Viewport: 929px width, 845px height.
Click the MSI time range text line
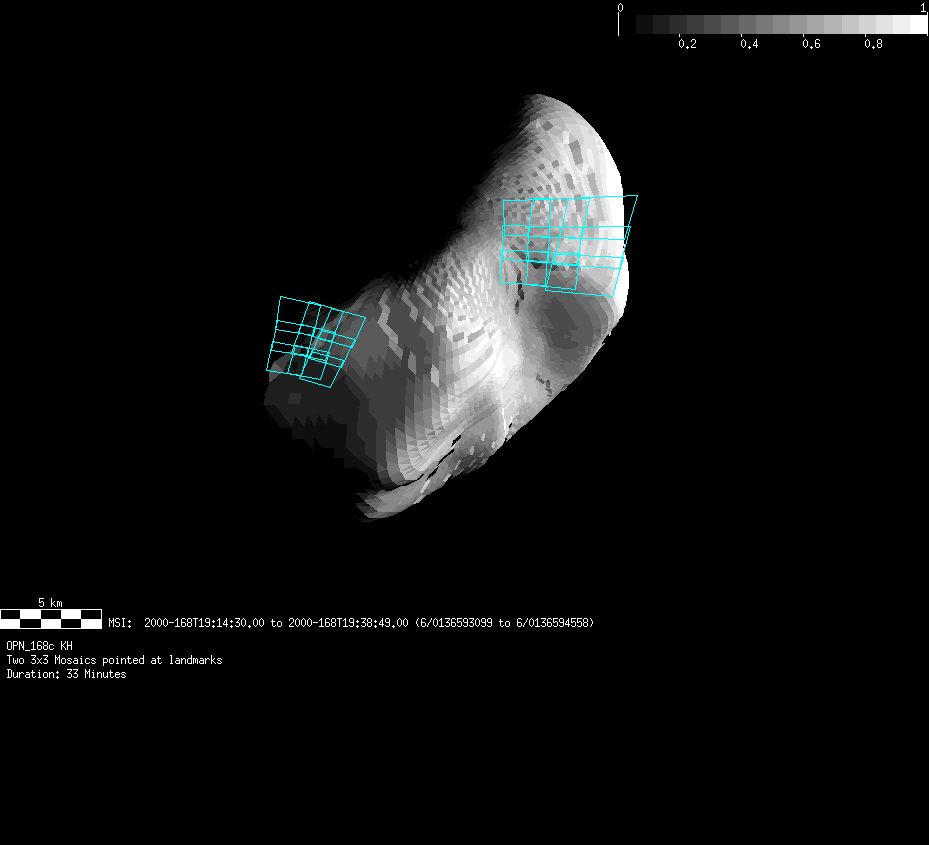[x=351, y=623]
